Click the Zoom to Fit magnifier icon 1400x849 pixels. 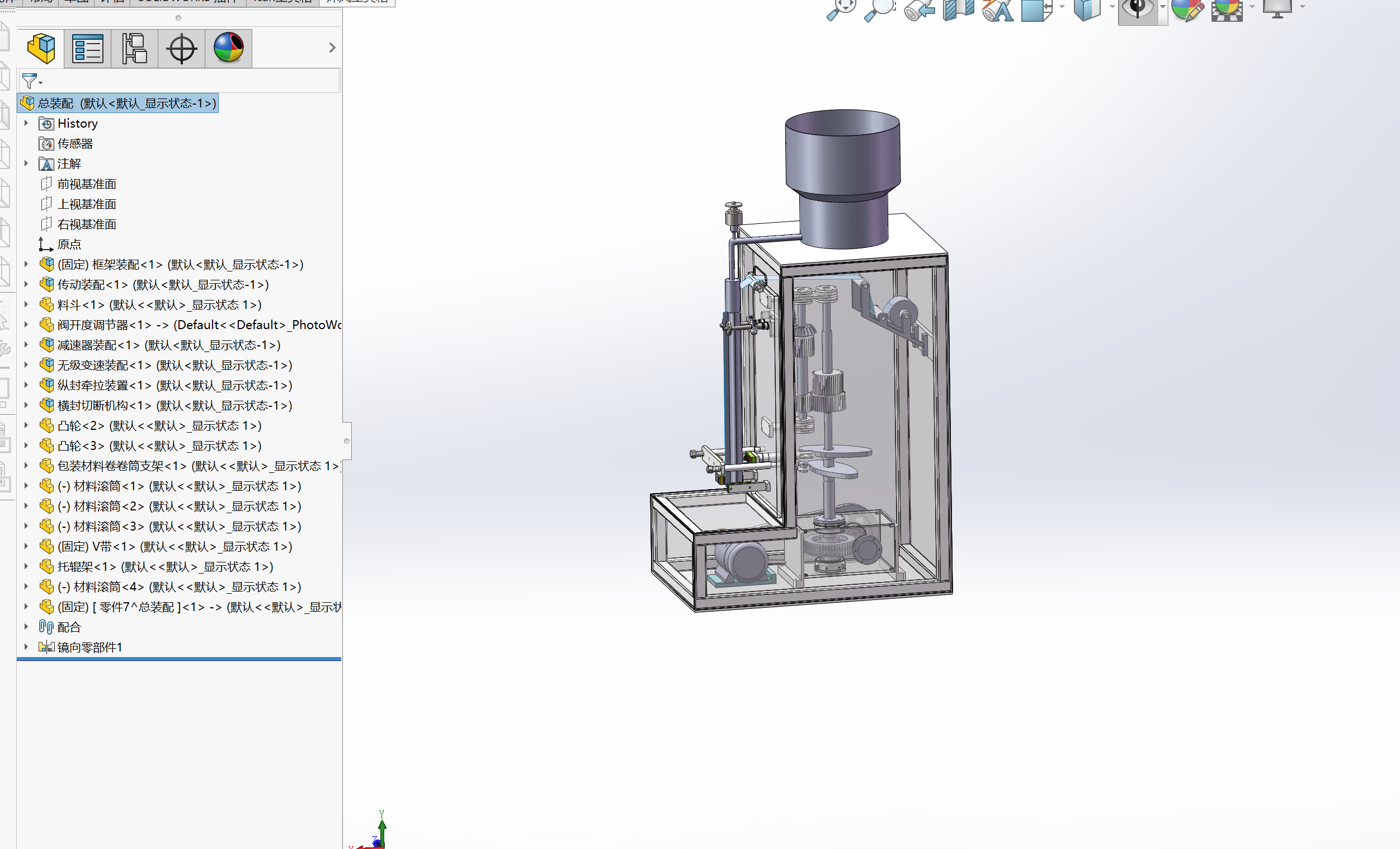841,10
